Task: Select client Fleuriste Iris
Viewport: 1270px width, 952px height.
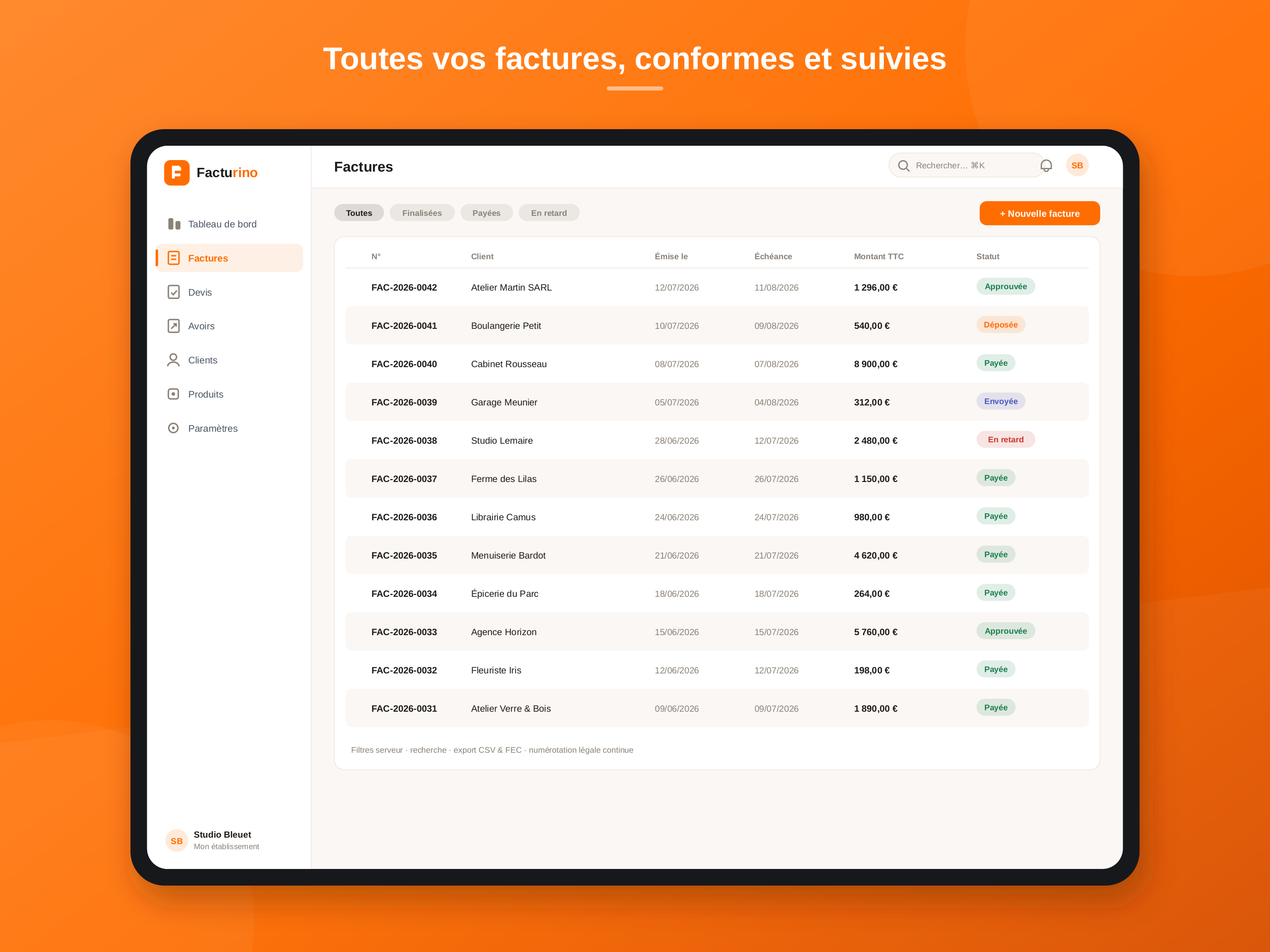Action: 496,670
